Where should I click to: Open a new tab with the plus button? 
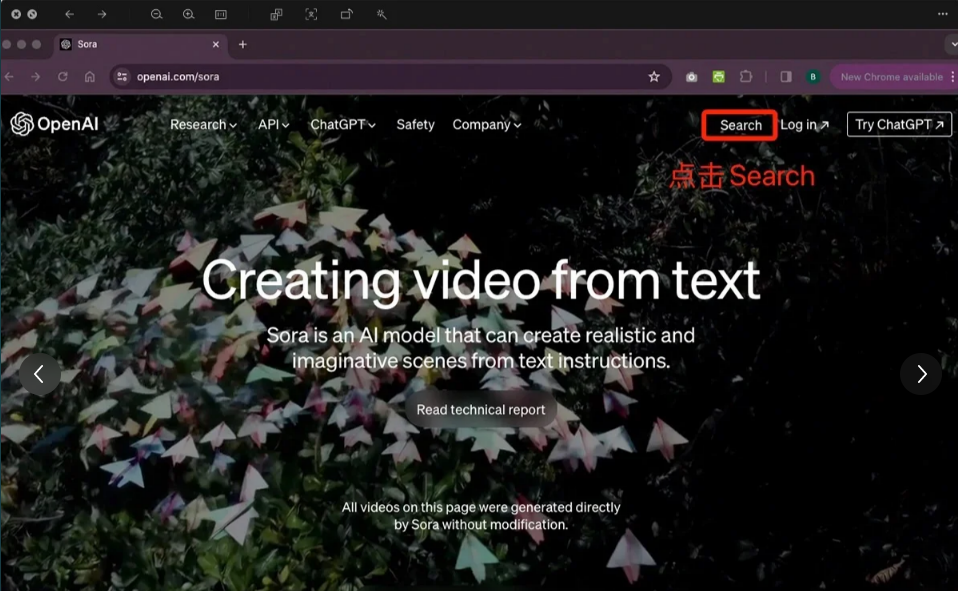click(243, 44)
